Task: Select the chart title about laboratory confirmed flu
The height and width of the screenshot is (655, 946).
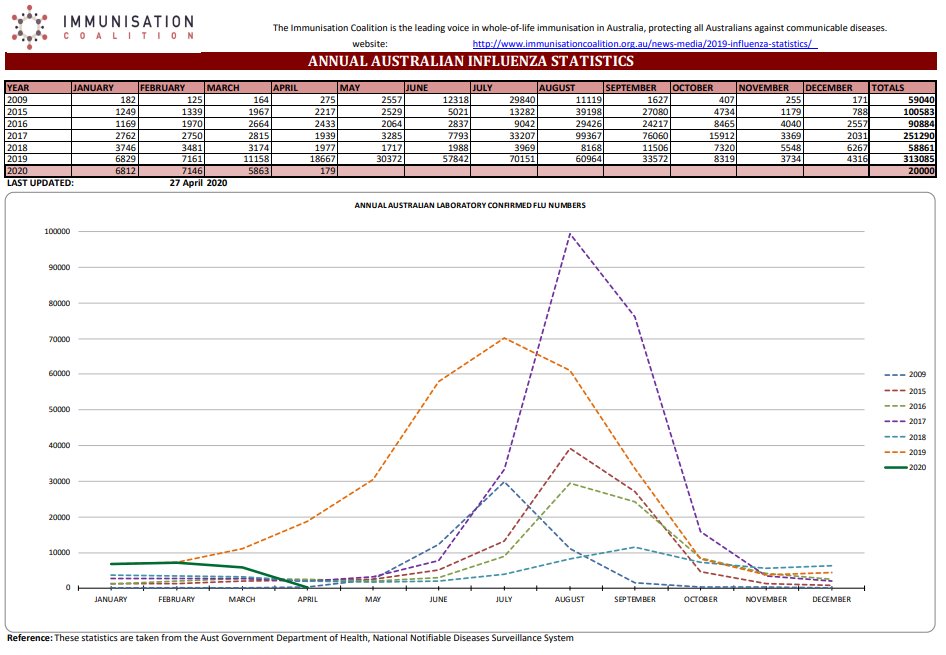Action: tap(470, 205)
